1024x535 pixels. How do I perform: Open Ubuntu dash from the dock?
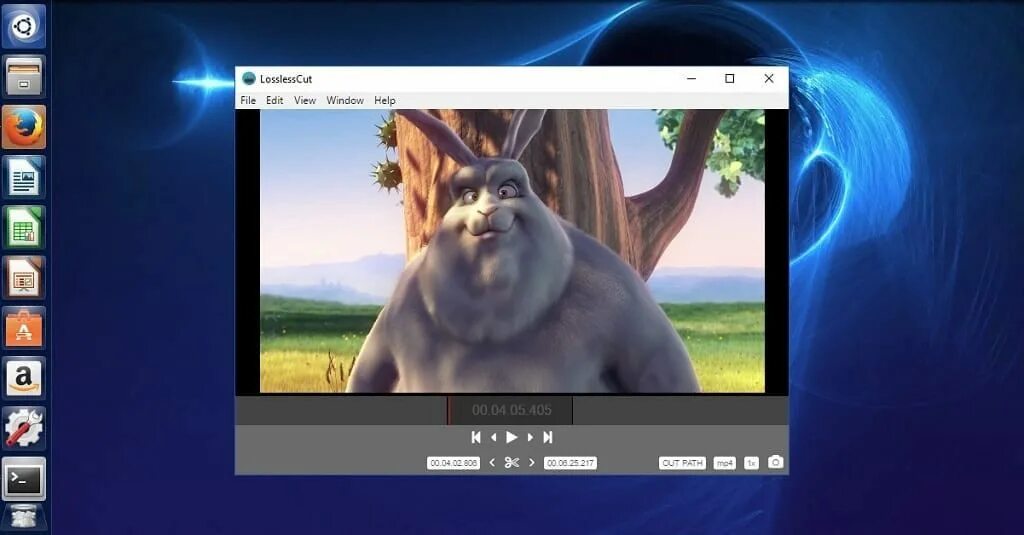tap(24, 26)
